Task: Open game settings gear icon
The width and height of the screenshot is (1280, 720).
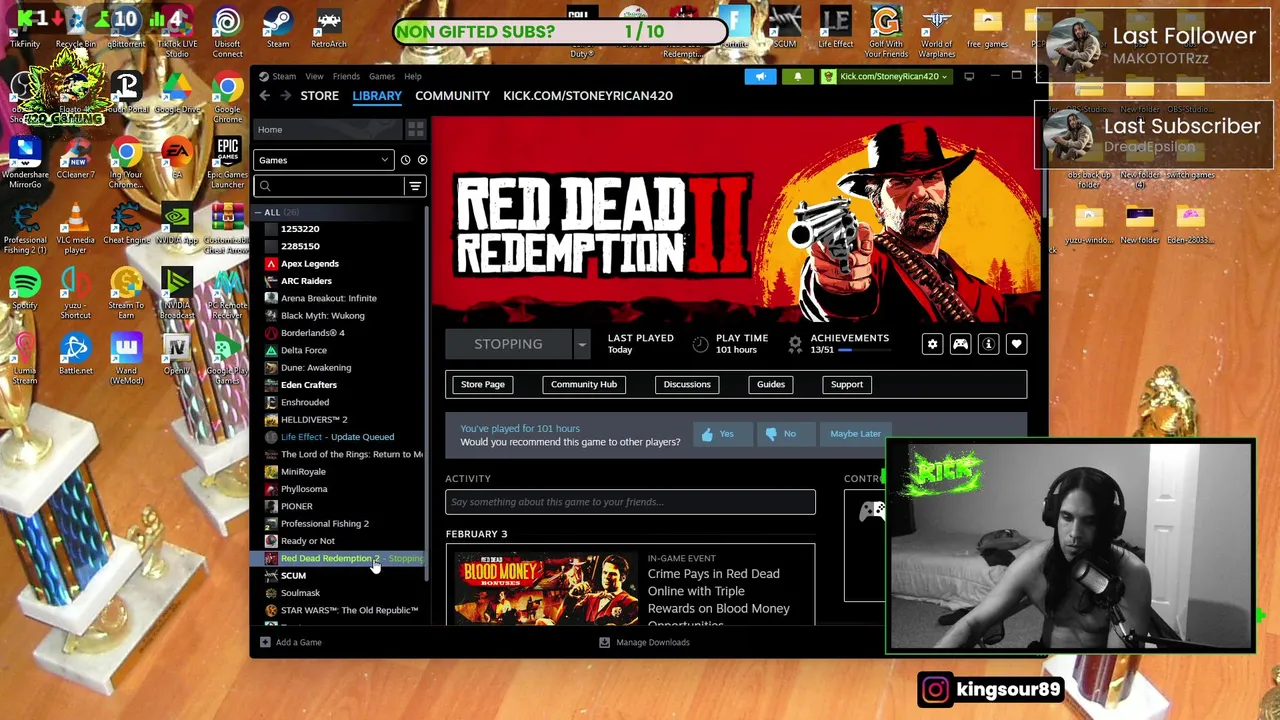Action: click(x=932, y=345)
